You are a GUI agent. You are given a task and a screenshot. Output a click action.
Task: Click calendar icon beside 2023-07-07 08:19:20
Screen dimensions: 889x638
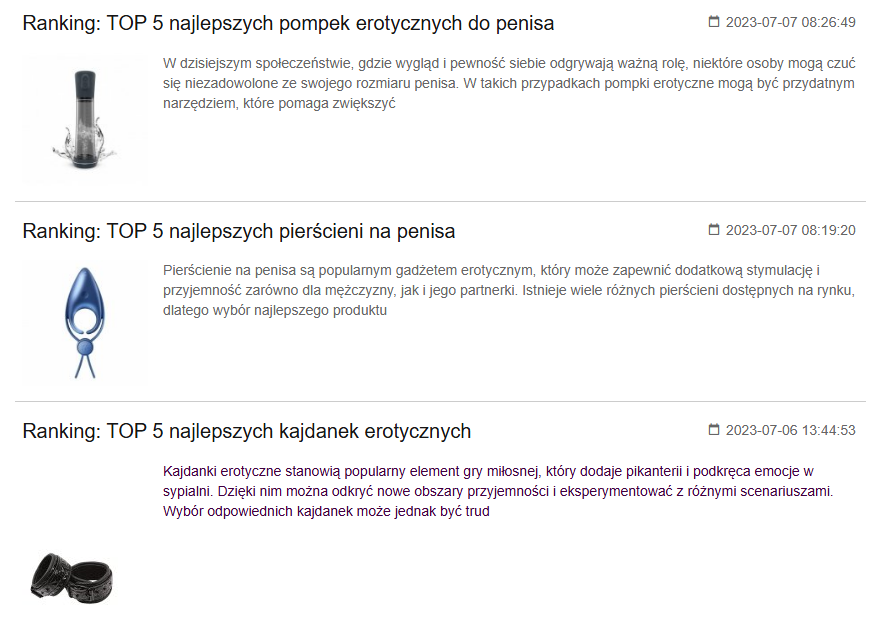pos(714,230)
